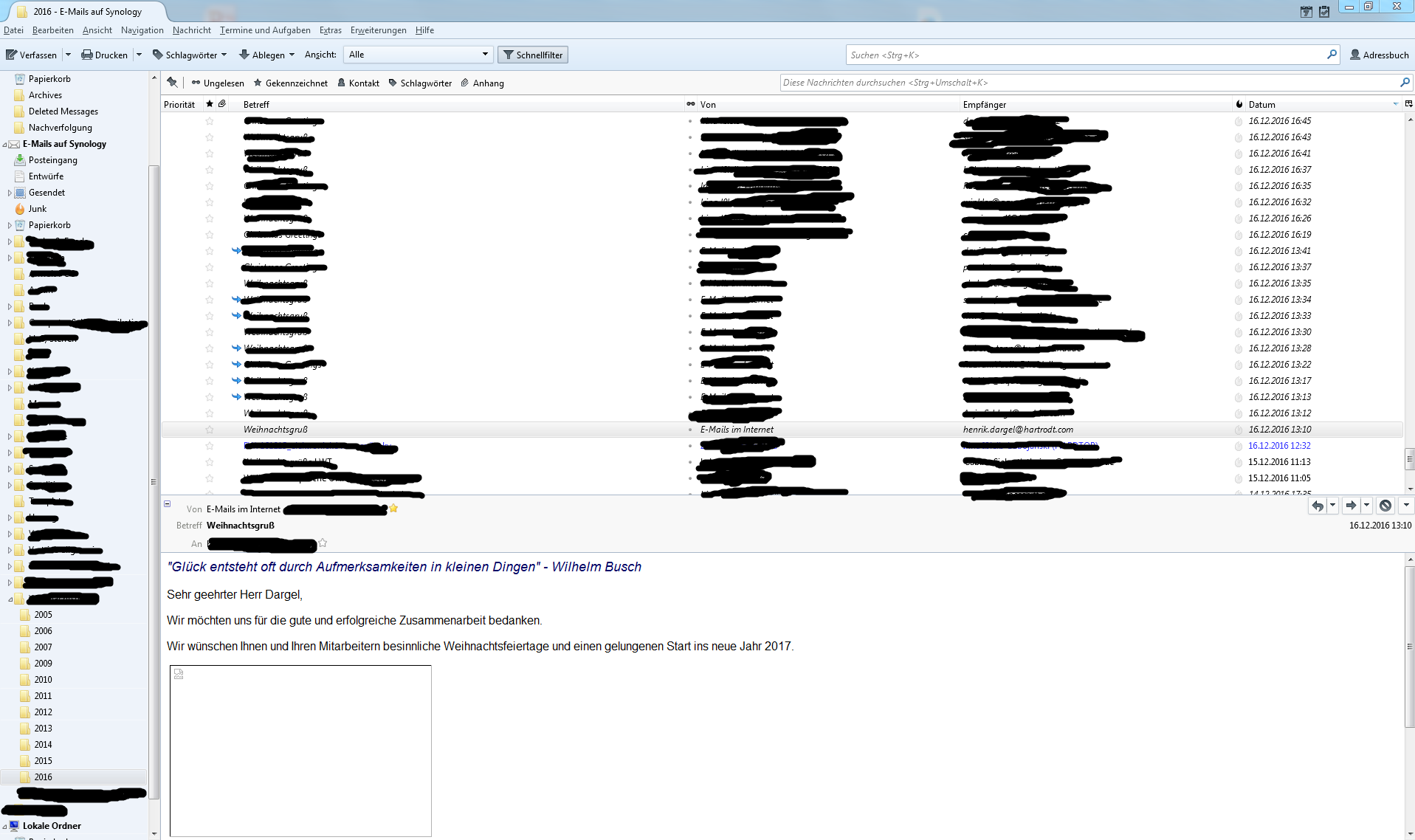This screenshot has height=840, width=1415.
Task: Open the Nachverfolgung folder
Action: (x=61, y=128)
